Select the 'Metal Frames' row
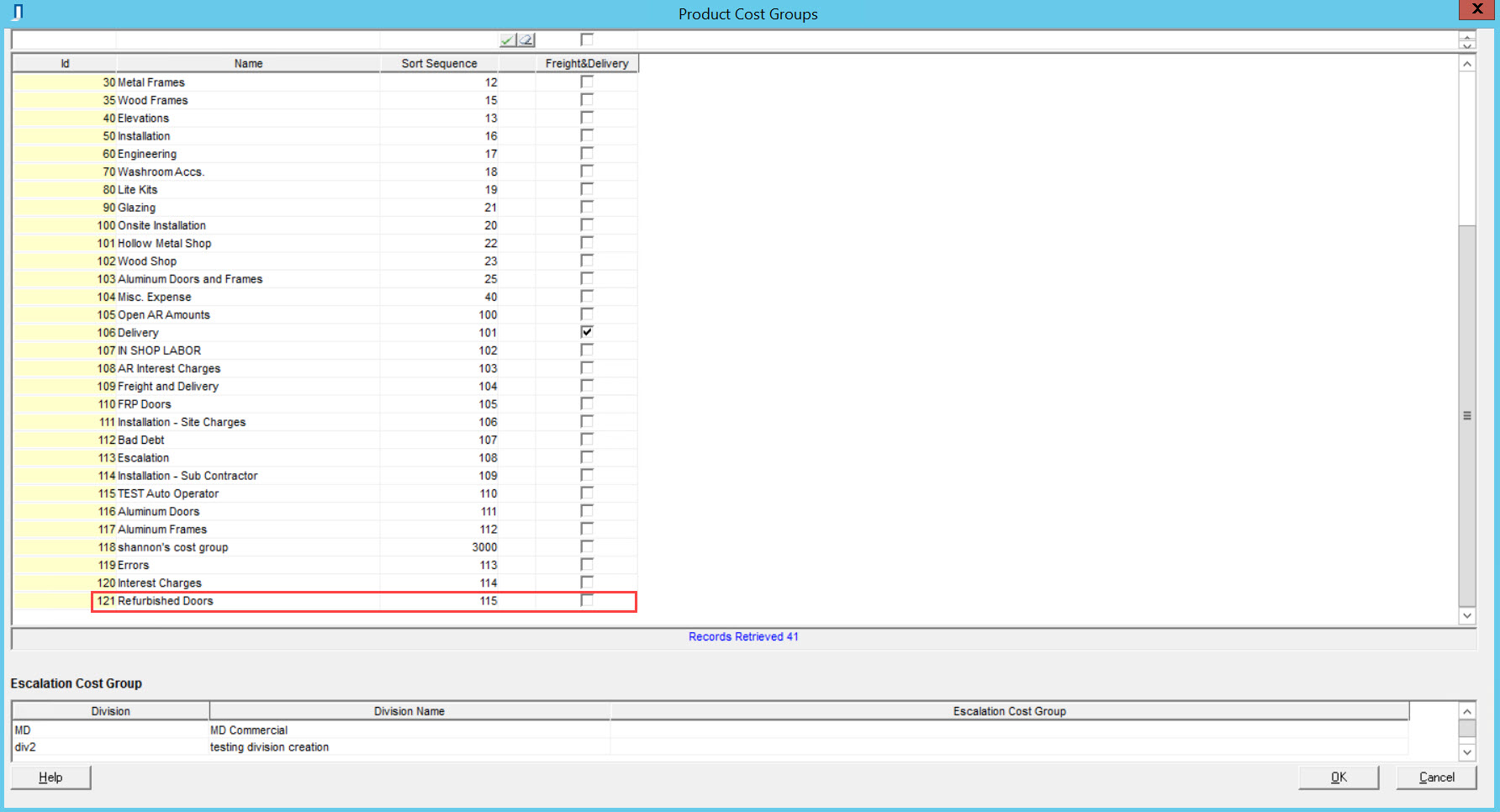Image resolution: width=1500 pixels, height=812 pixels. [x=325, y=82]
